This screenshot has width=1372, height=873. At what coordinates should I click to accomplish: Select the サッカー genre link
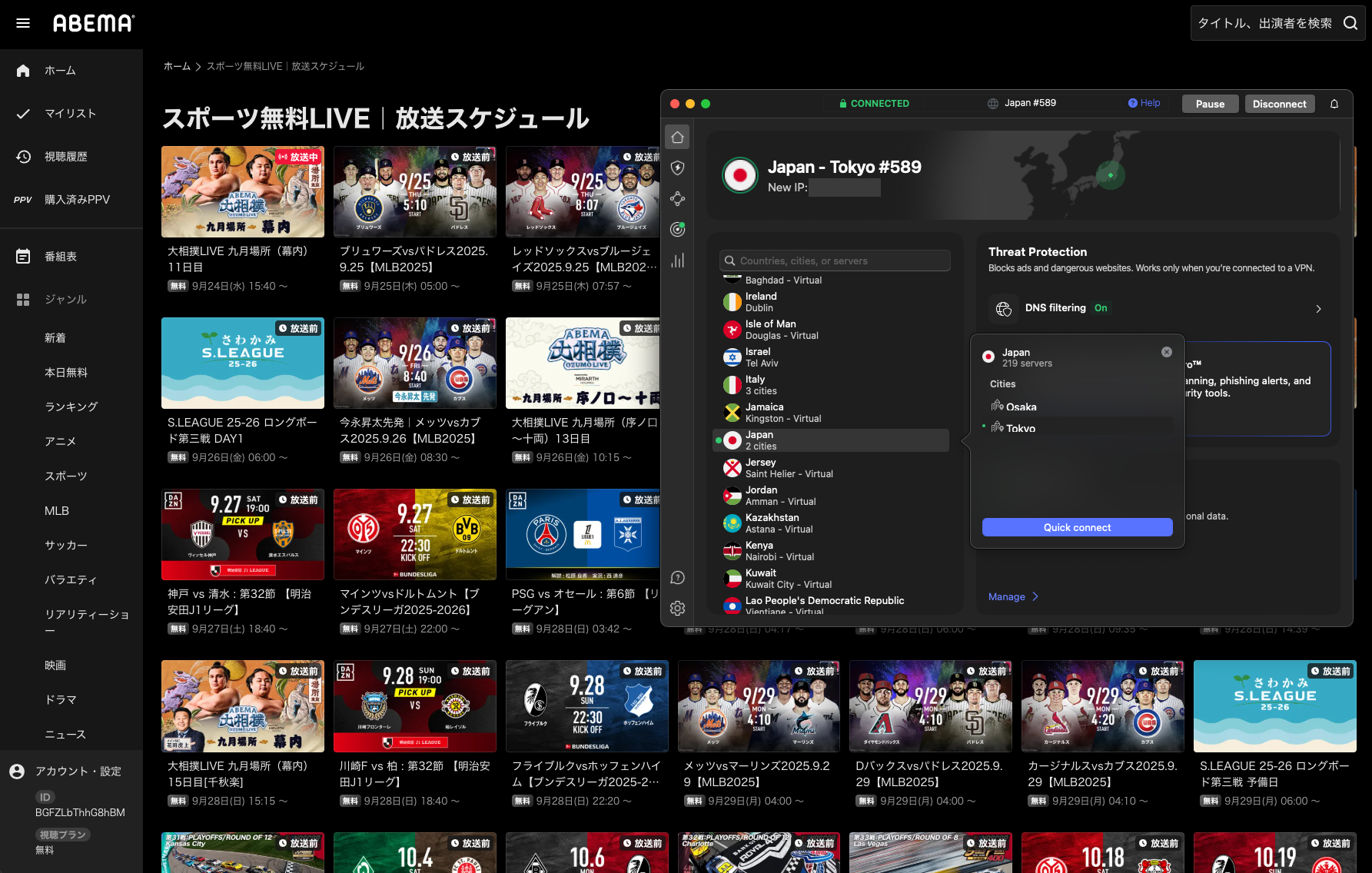66,545
